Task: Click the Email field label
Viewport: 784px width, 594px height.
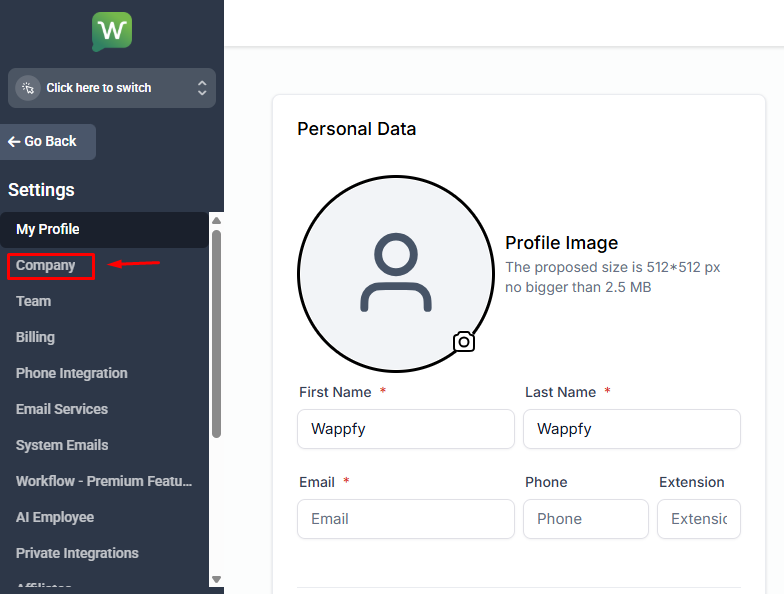Action: point(317,482)
